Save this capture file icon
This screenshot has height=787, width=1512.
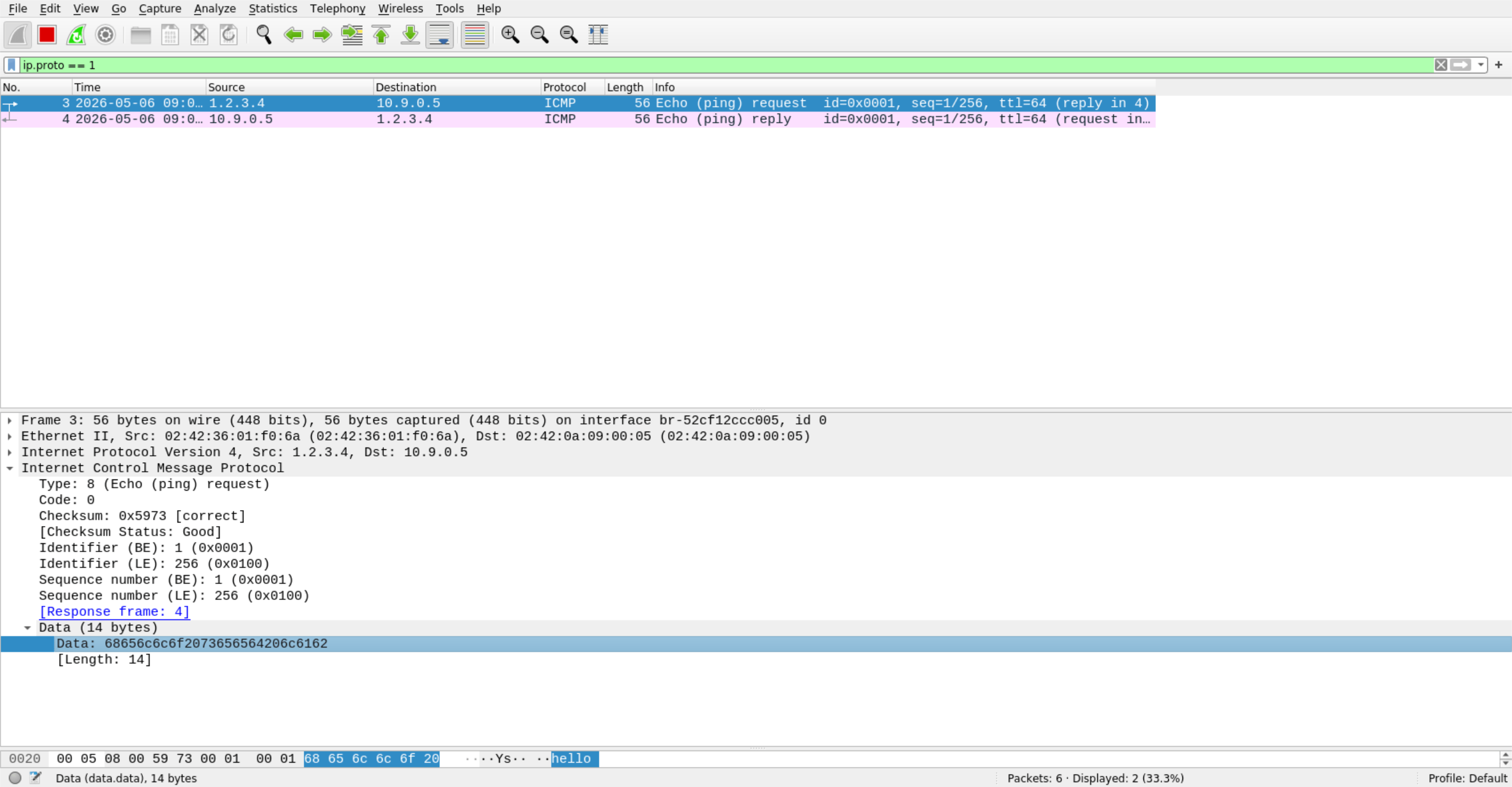click(170, 35)
